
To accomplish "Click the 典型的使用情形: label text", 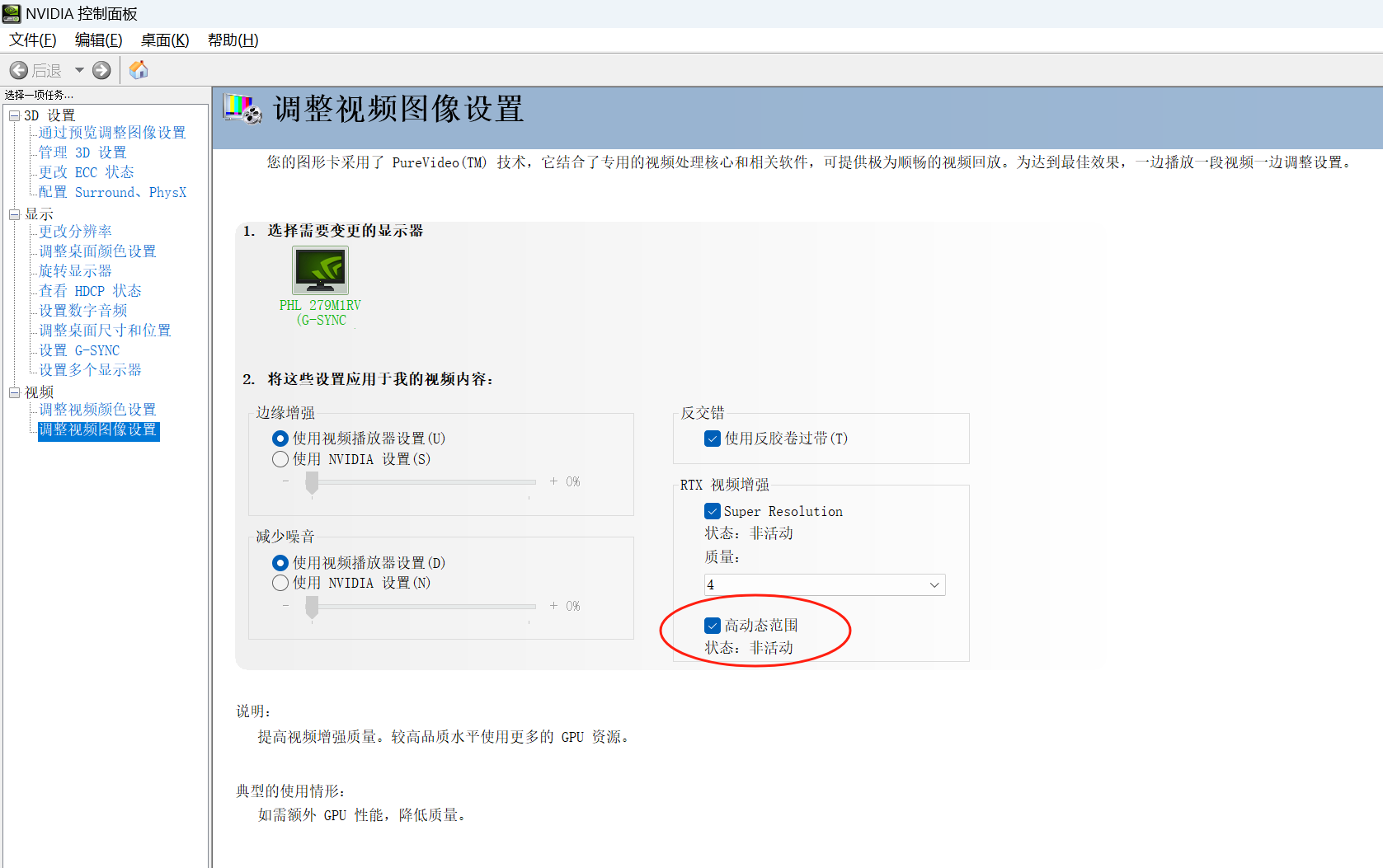I will click(291, 791).
